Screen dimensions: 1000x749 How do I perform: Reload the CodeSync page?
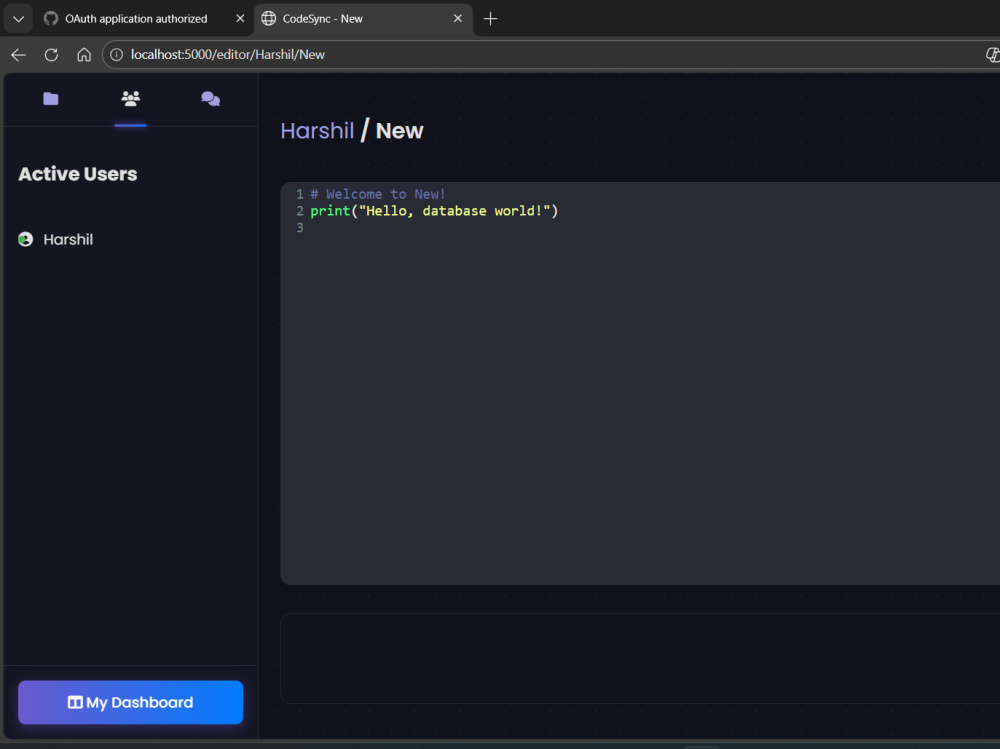coord(52,55)
